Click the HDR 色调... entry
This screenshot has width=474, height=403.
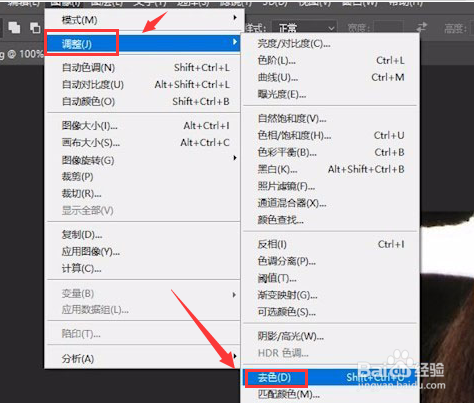click(330, 353)
